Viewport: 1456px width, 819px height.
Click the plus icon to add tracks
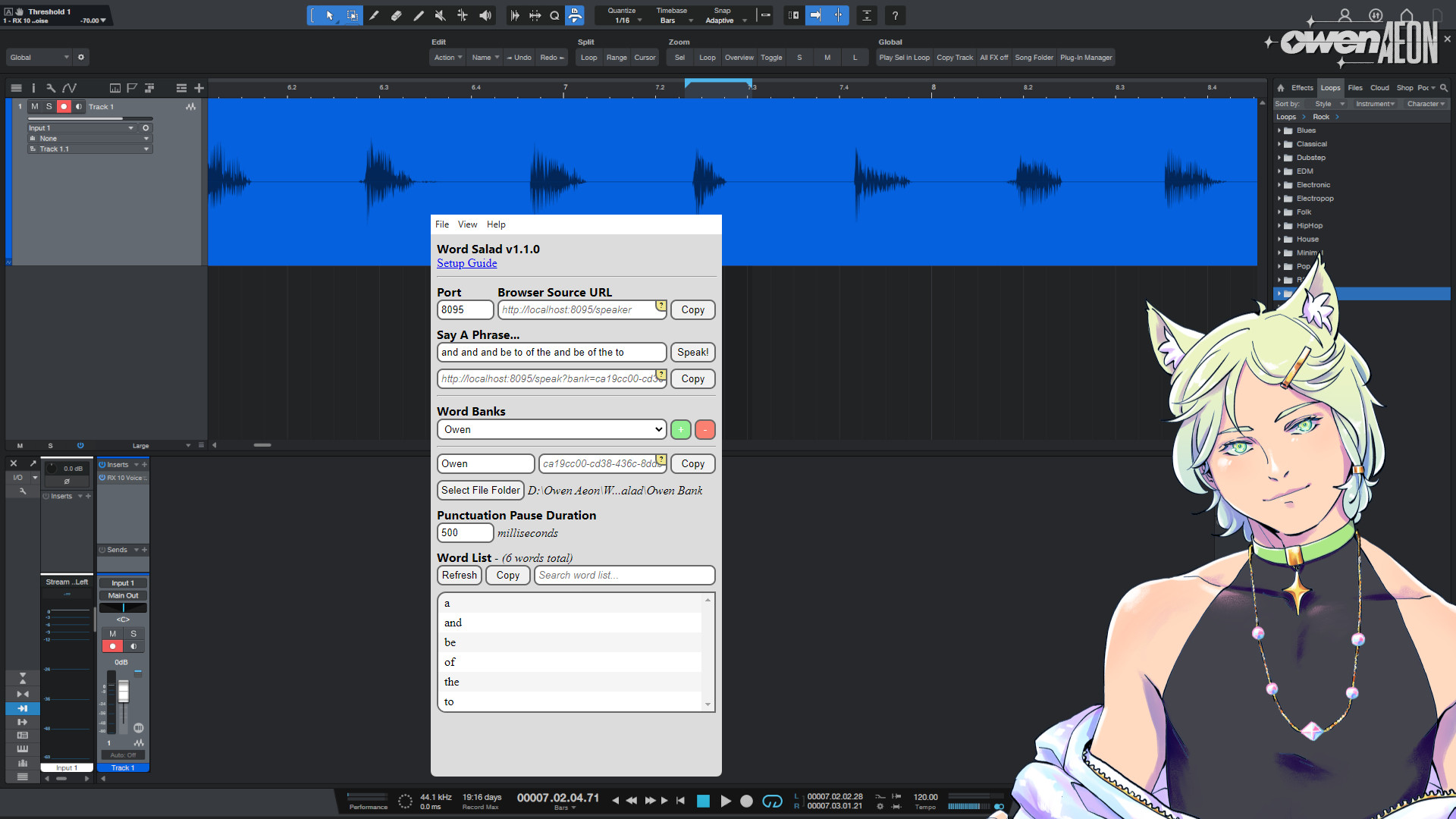pyautogui.click(x=199, y=88)
